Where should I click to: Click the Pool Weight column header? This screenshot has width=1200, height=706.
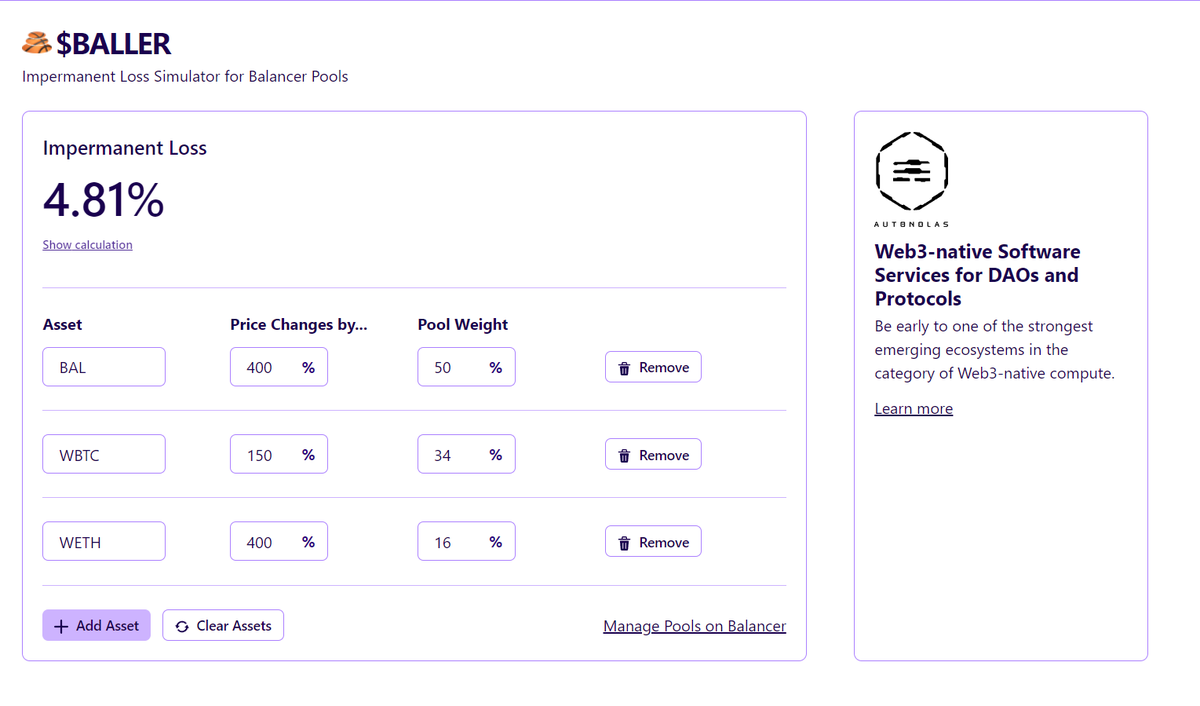tap(463, 324)
